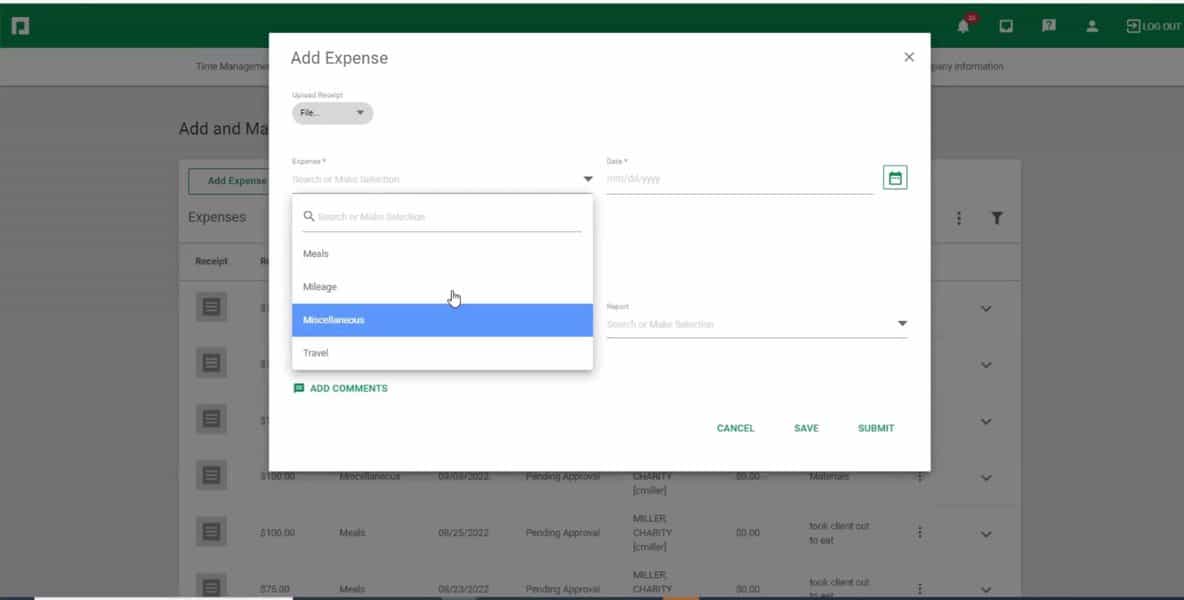Click the fullscreen icon in the top bar
Screen dimensions: 1184x600
[1005, 25]
